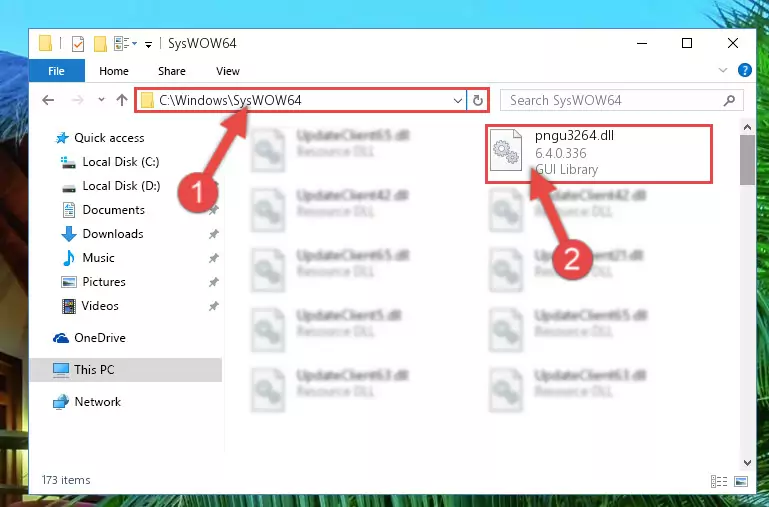Select the pngu3264.dll file name
The width and height of the screenshot is (769, 507).
pyautogui.click(x=574, y=136)
